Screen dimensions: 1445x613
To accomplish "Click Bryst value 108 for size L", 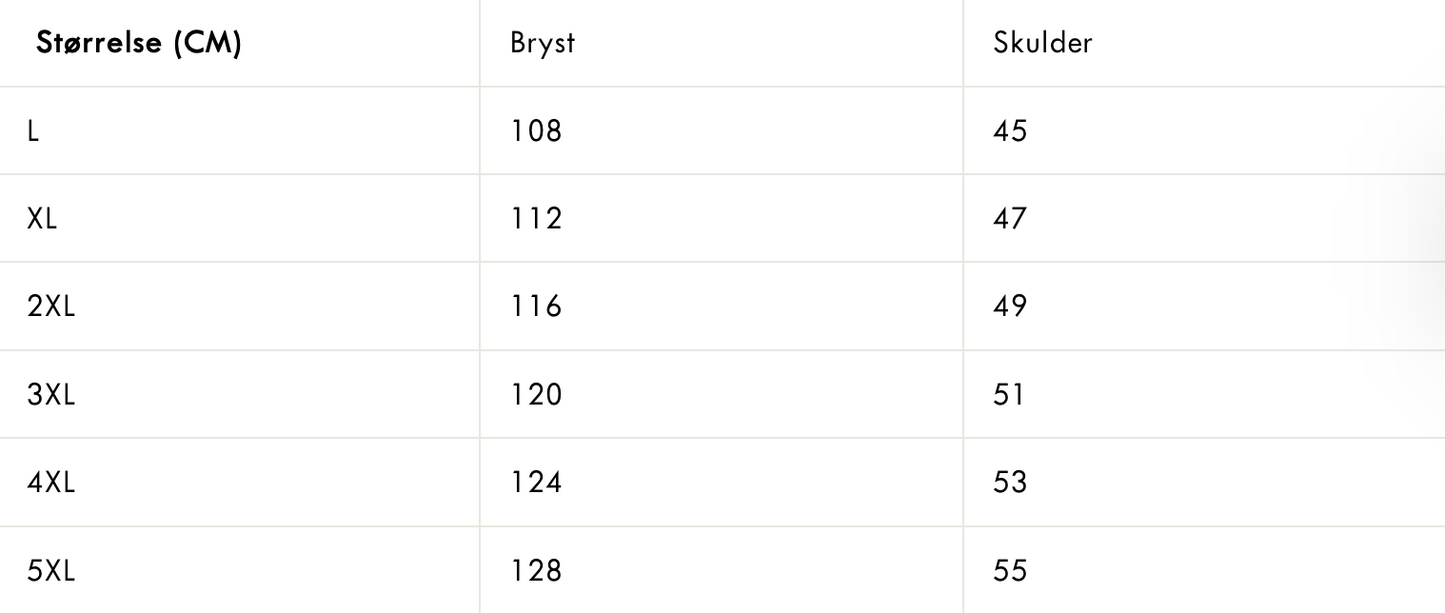I will (536, 131).
